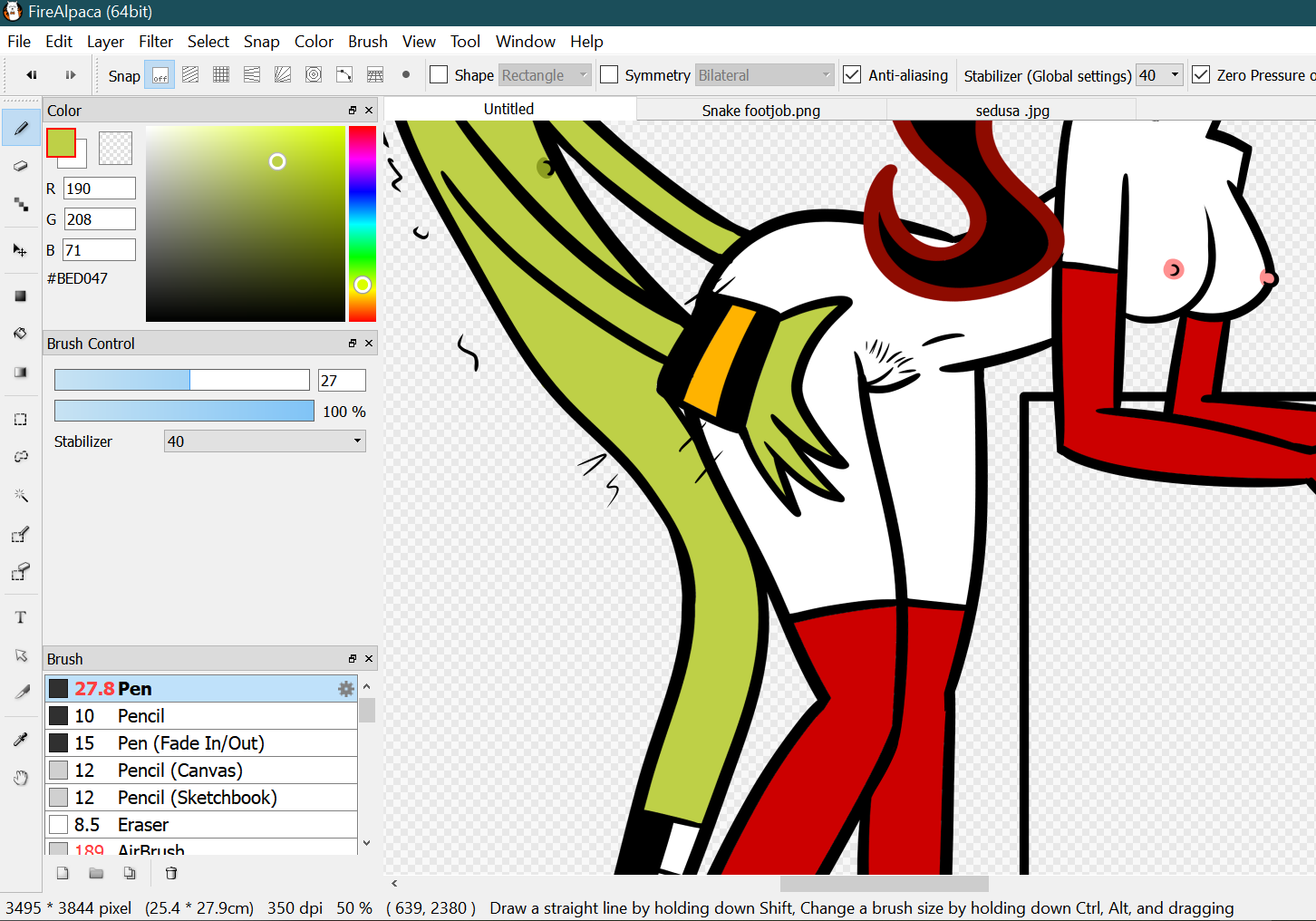Select the Eraser tool in left toolbar
Screen dimensions: 1316x921
click(21, 167)
